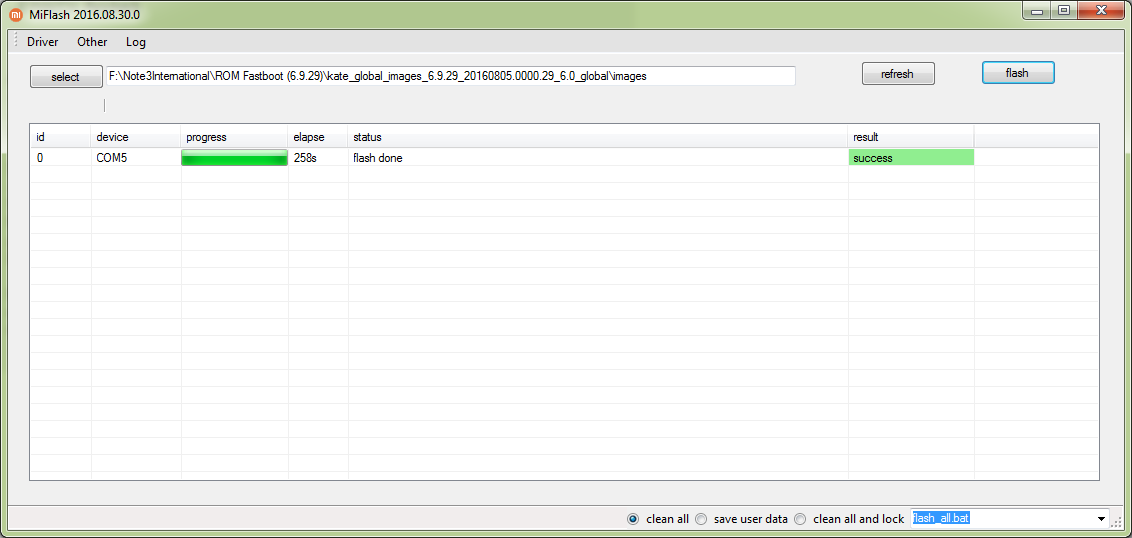Click the window resize grip in corner
1132x538 pixels.
click(x=1116, y=521)
